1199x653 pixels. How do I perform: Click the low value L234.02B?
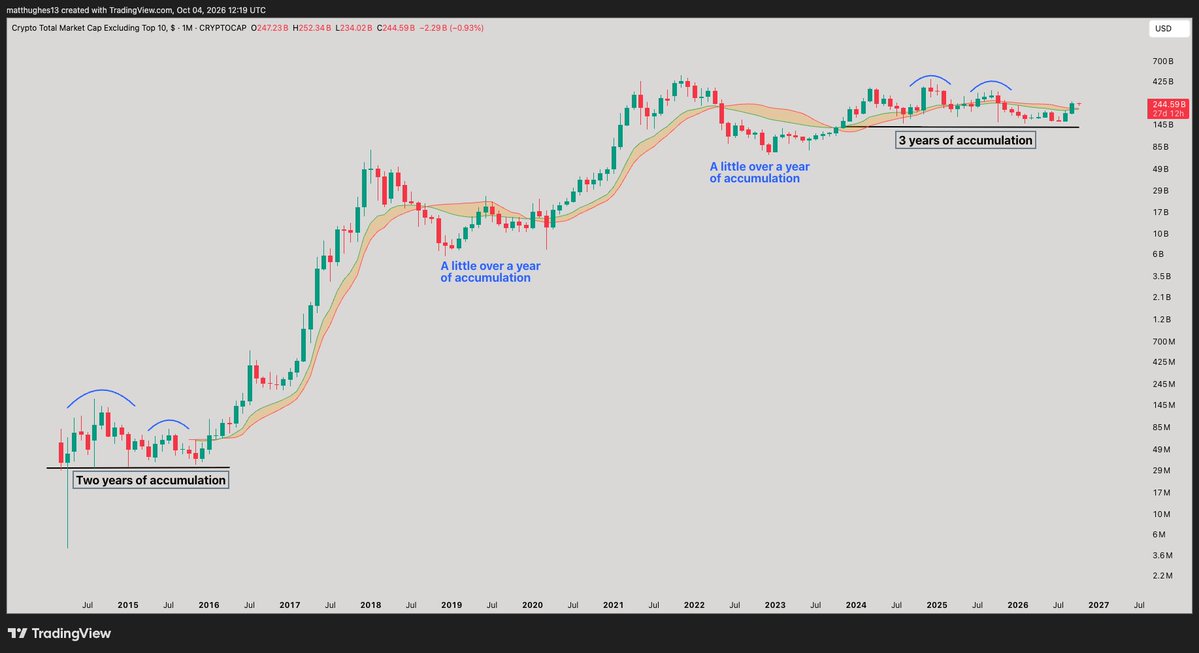354,28
